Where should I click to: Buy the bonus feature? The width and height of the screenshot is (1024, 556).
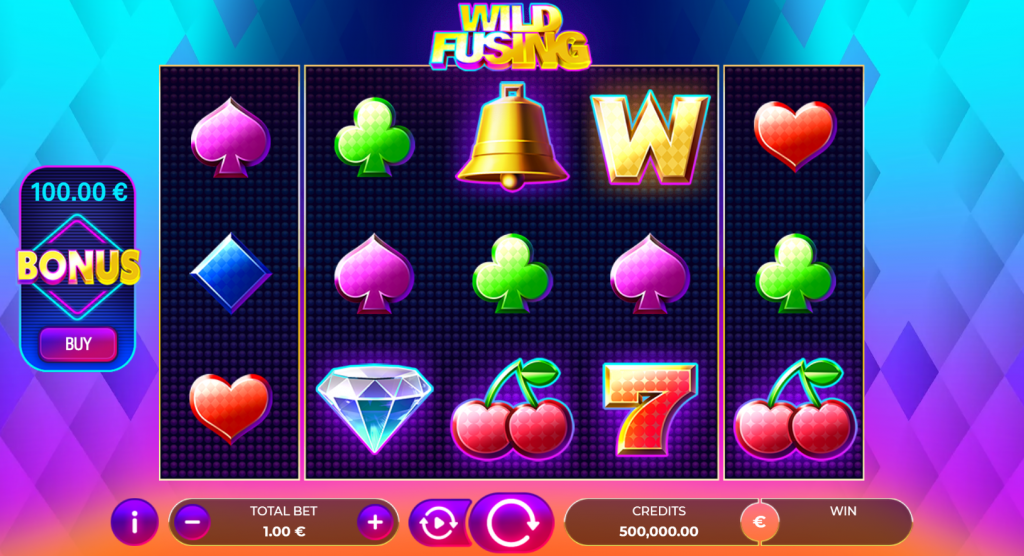(78, 344)
